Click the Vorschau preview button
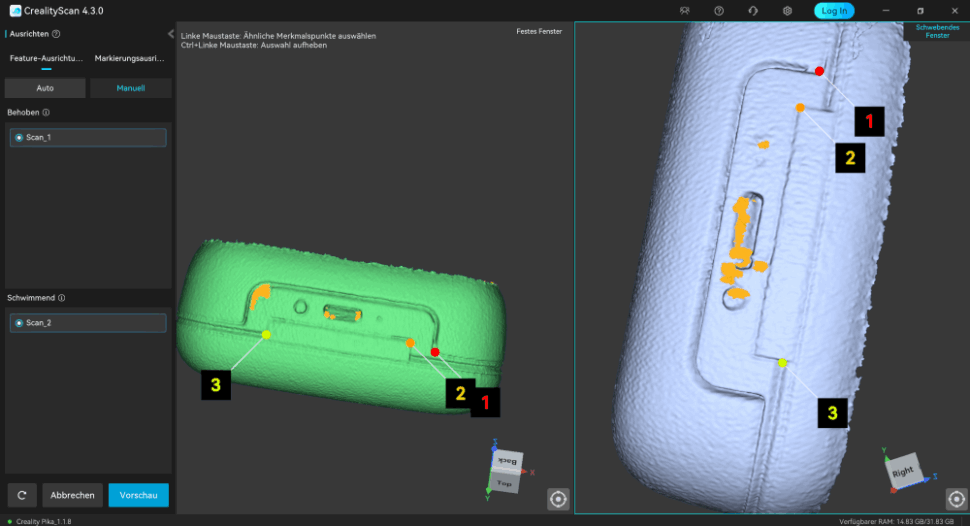 139,495
